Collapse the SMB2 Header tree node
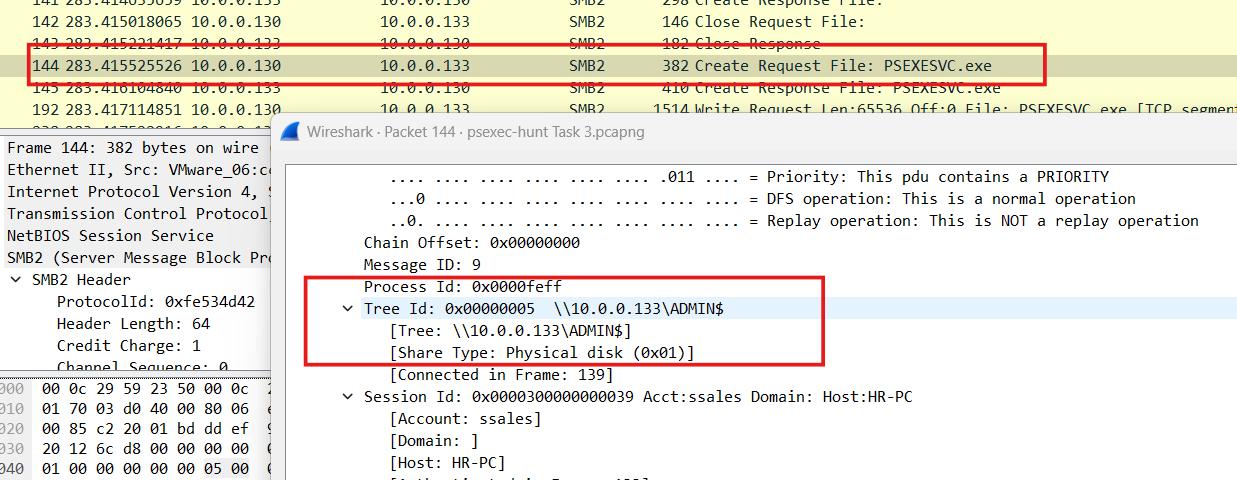This screenshot has height=480, width=1237. (16, 280)
